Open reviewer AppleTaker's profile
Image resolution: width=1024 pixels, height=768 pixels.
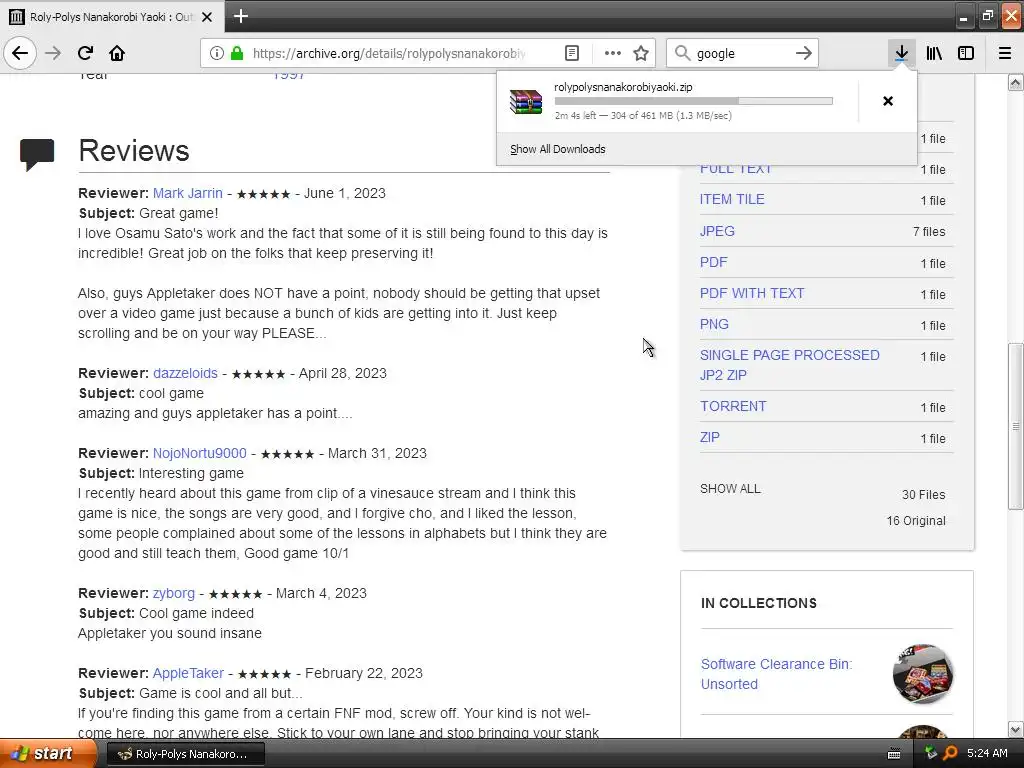click(187, 673)
